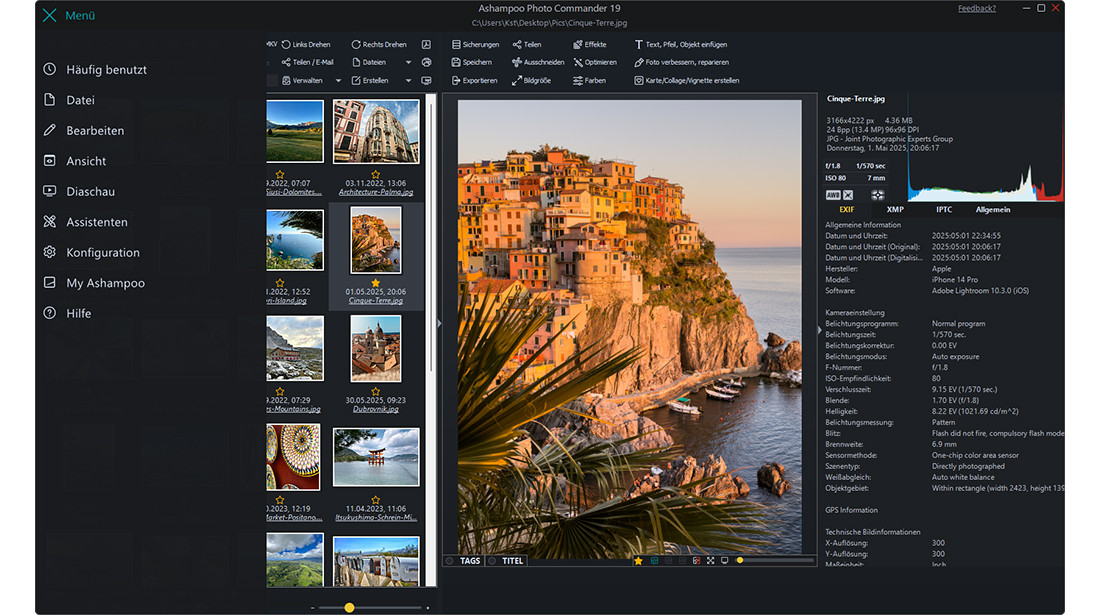1100x615 pixels.
Task: Collapse the thumbnail panel with the arrow handle
Action: pyautogui.click(x=440, y=323)
